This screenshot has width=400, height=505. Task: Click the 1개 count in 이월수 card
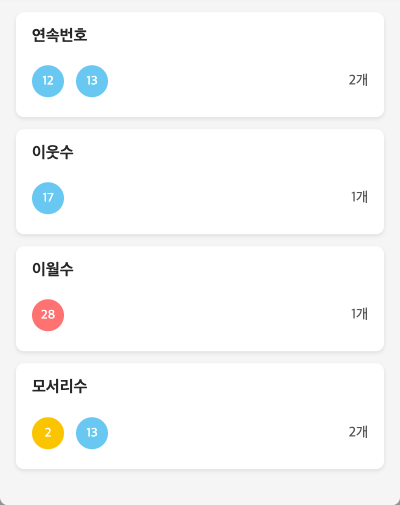click(359, 314)
